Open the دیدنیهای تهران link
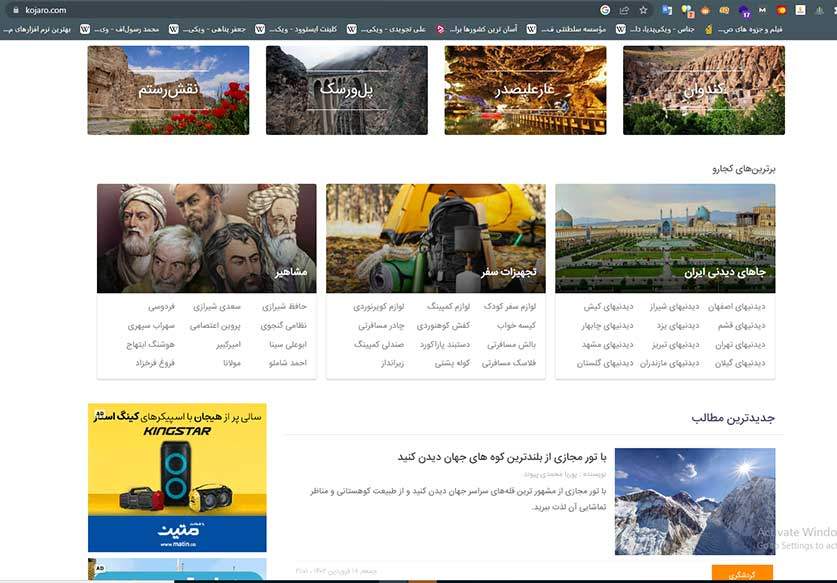This screenshot has width=837, height=583. click(740, 344)
